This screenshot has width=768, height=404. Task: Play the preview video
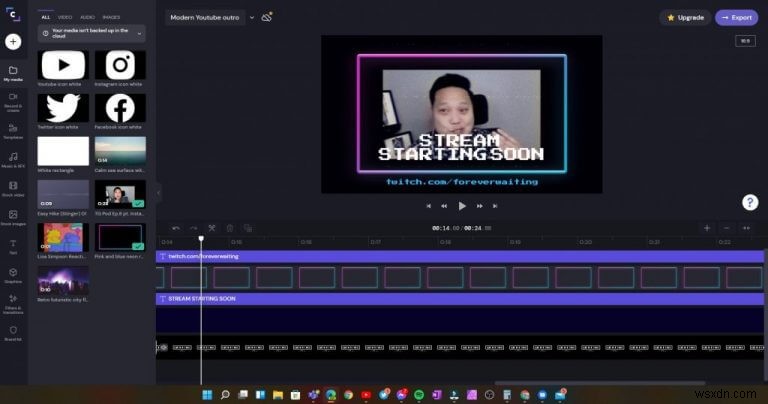462,206
